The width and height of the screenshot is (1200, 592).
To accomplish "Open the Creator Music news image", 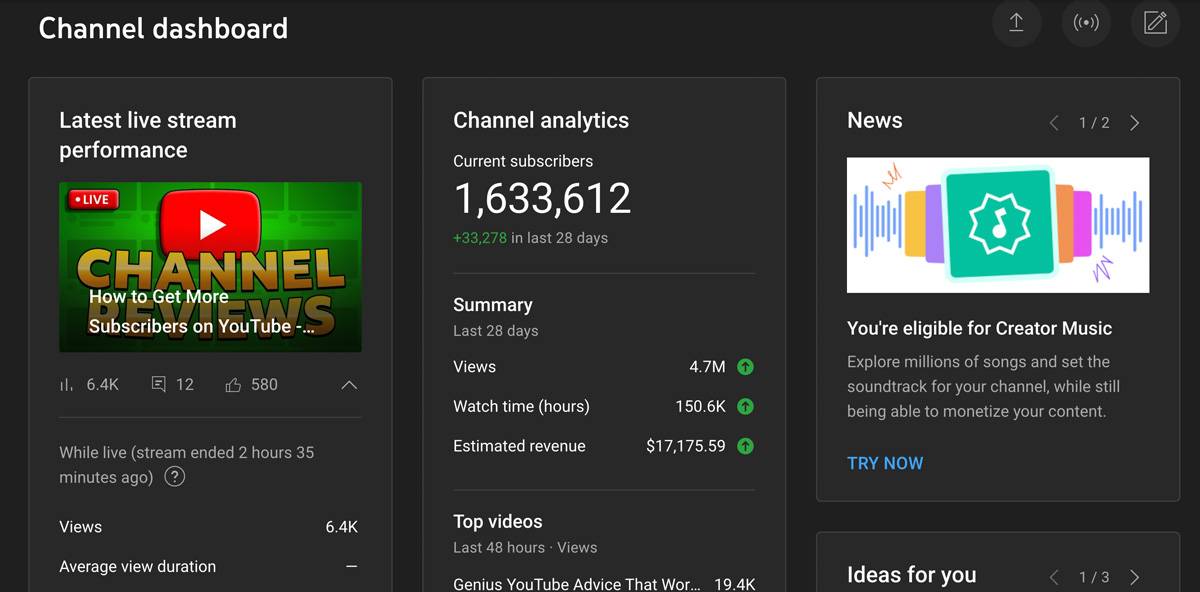I will (998, 225).
